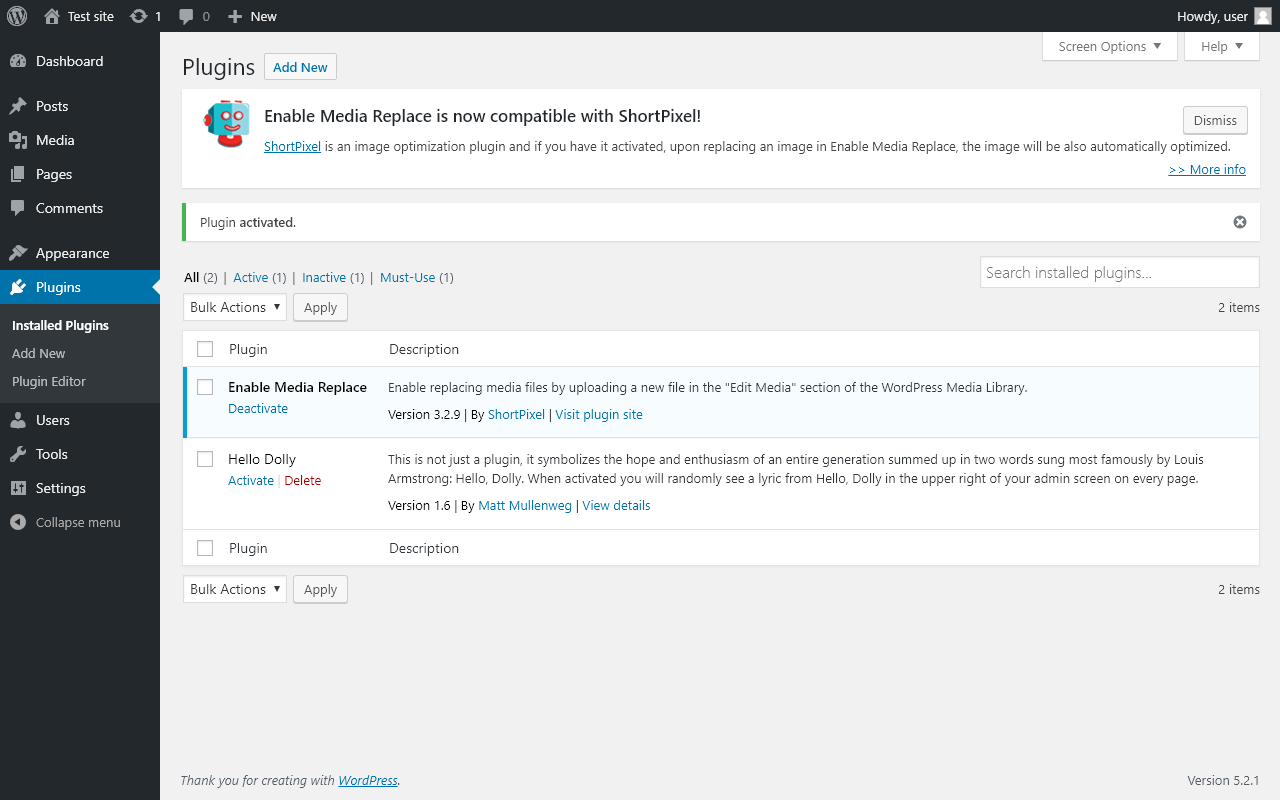Deactivate the Enable Media Replace plugin

(258, 408)
